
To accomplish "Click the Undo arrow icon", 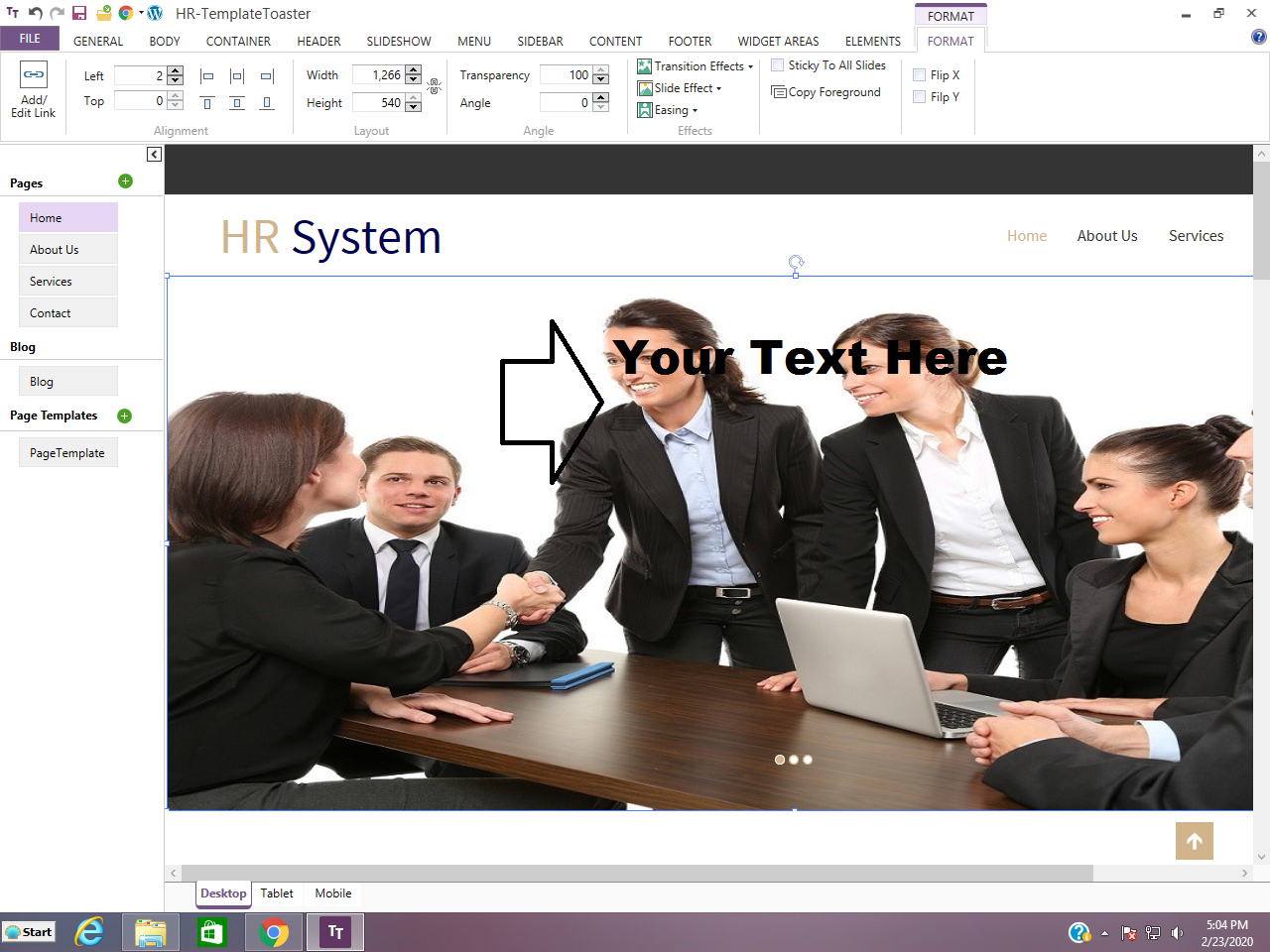I will [36, 13].
